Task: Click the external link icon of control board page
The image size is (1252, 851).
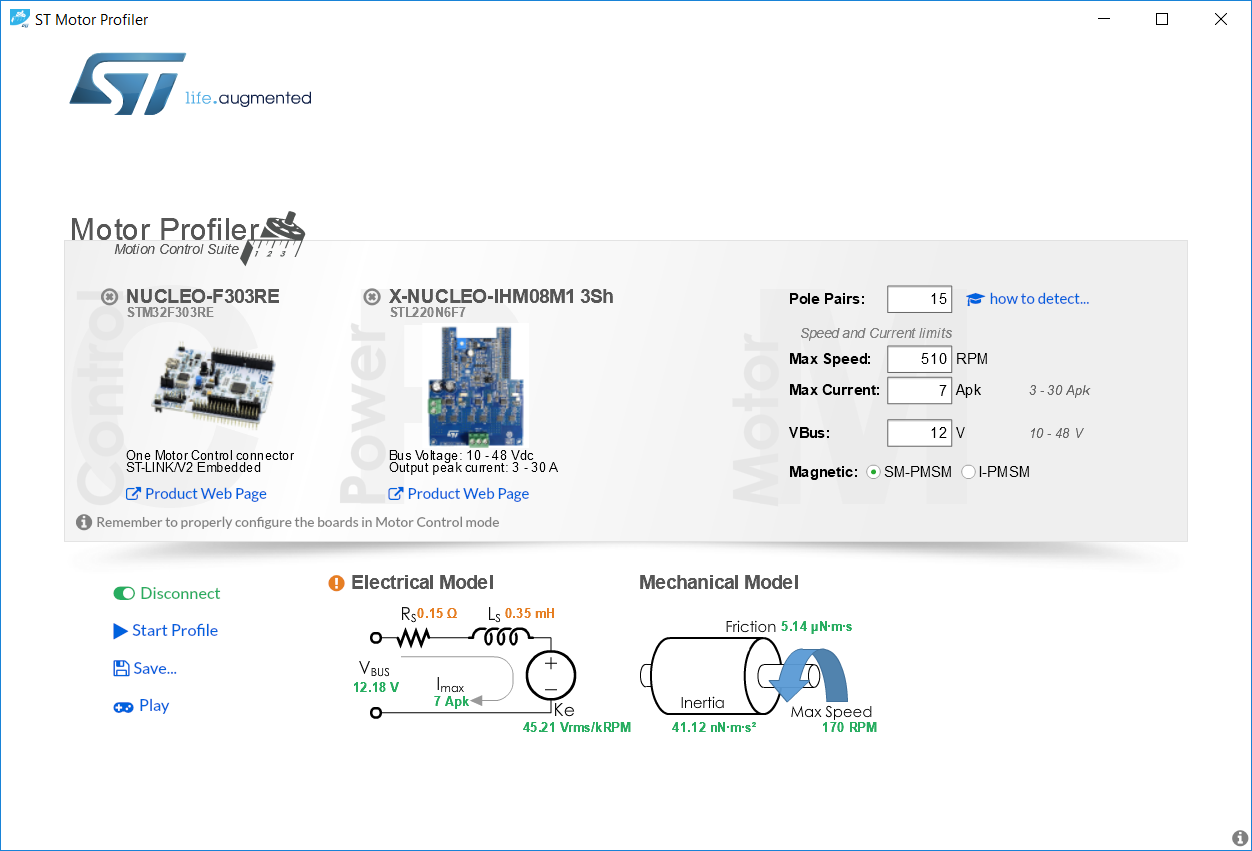Action: click(133, 494)
